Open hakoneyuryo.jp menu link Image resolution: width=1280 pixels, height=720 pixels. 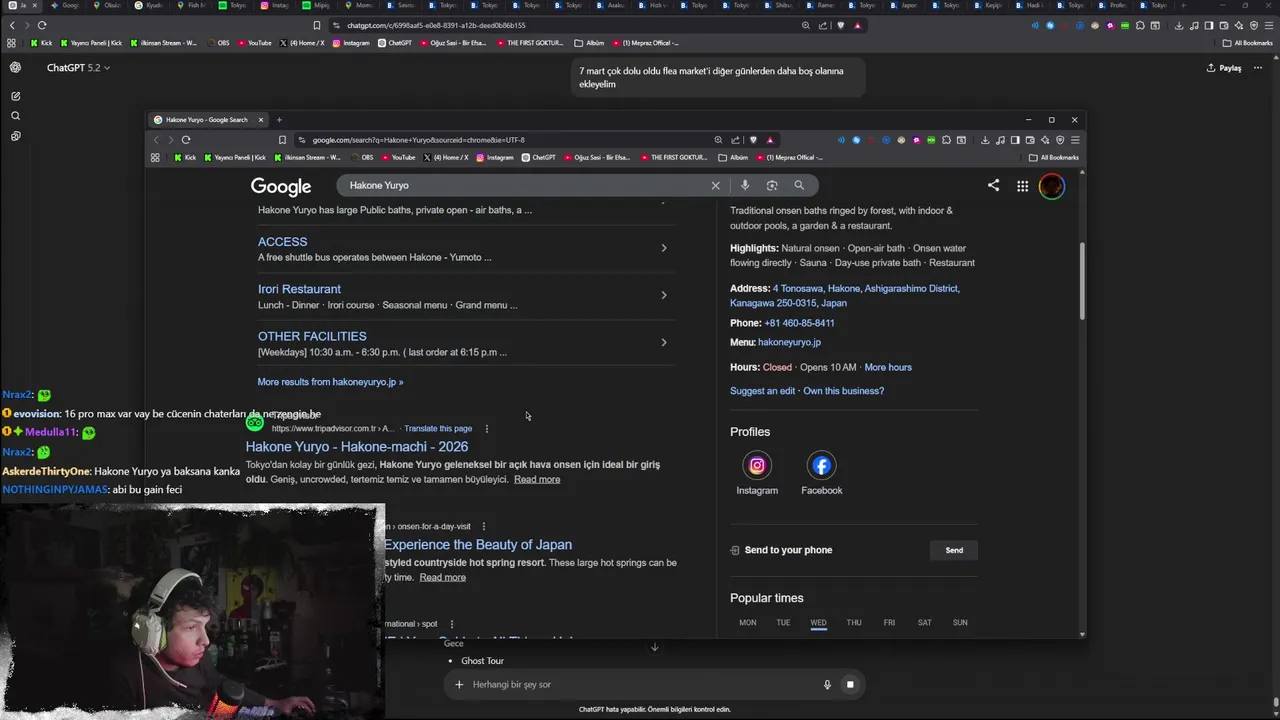pyautogui.click(x=789, y=342)
